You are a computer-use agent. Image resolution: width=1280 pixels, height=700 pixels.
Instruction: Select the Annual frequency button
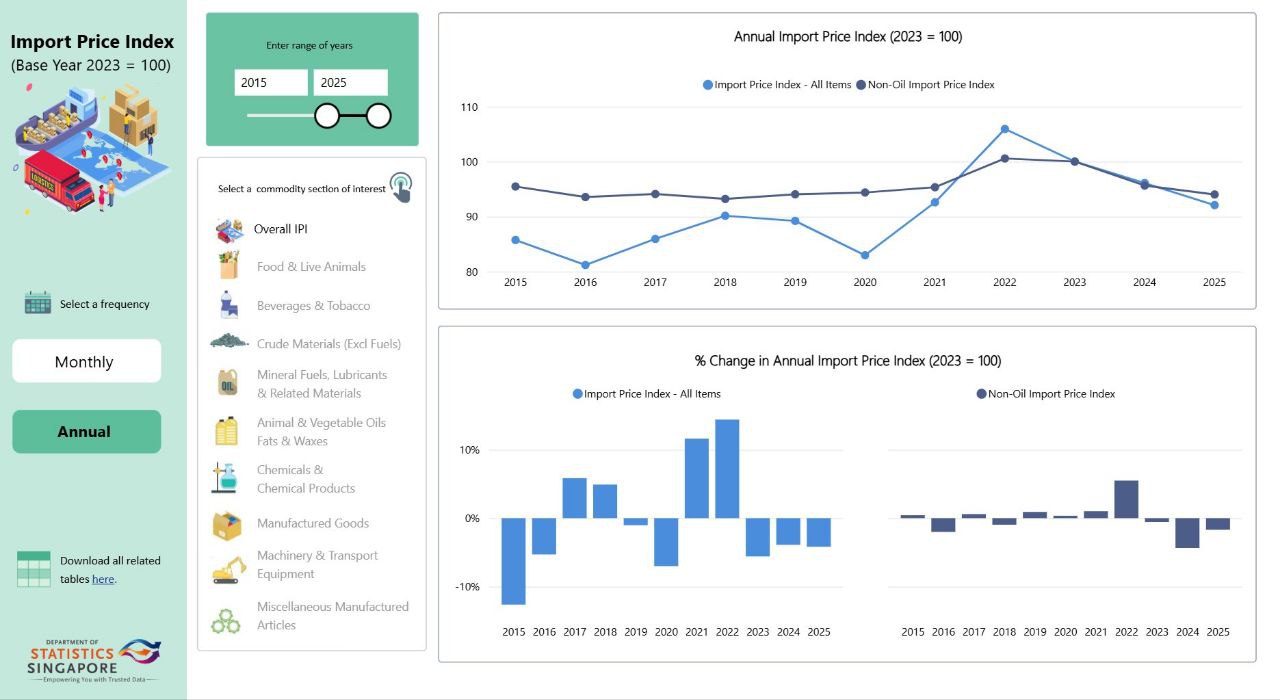[86, 432]
